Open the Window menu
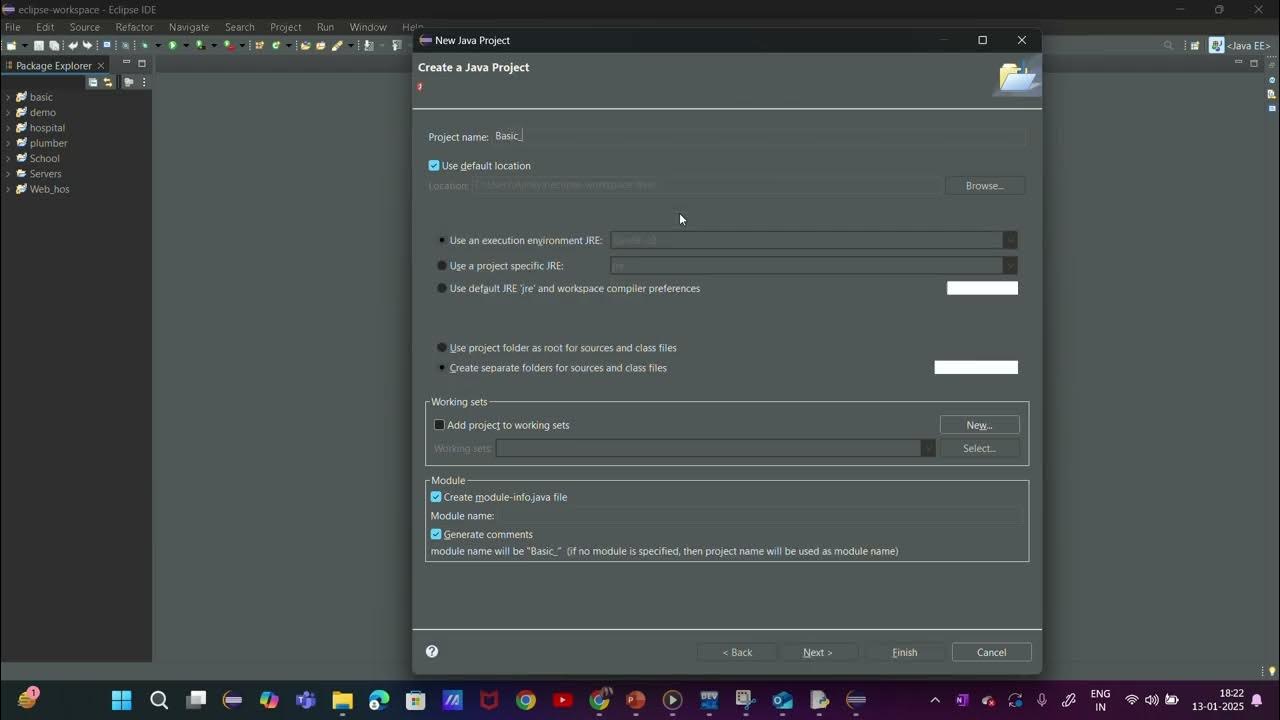The height and width of the screenshot is (720, 1280). click(x=368, y=27)
